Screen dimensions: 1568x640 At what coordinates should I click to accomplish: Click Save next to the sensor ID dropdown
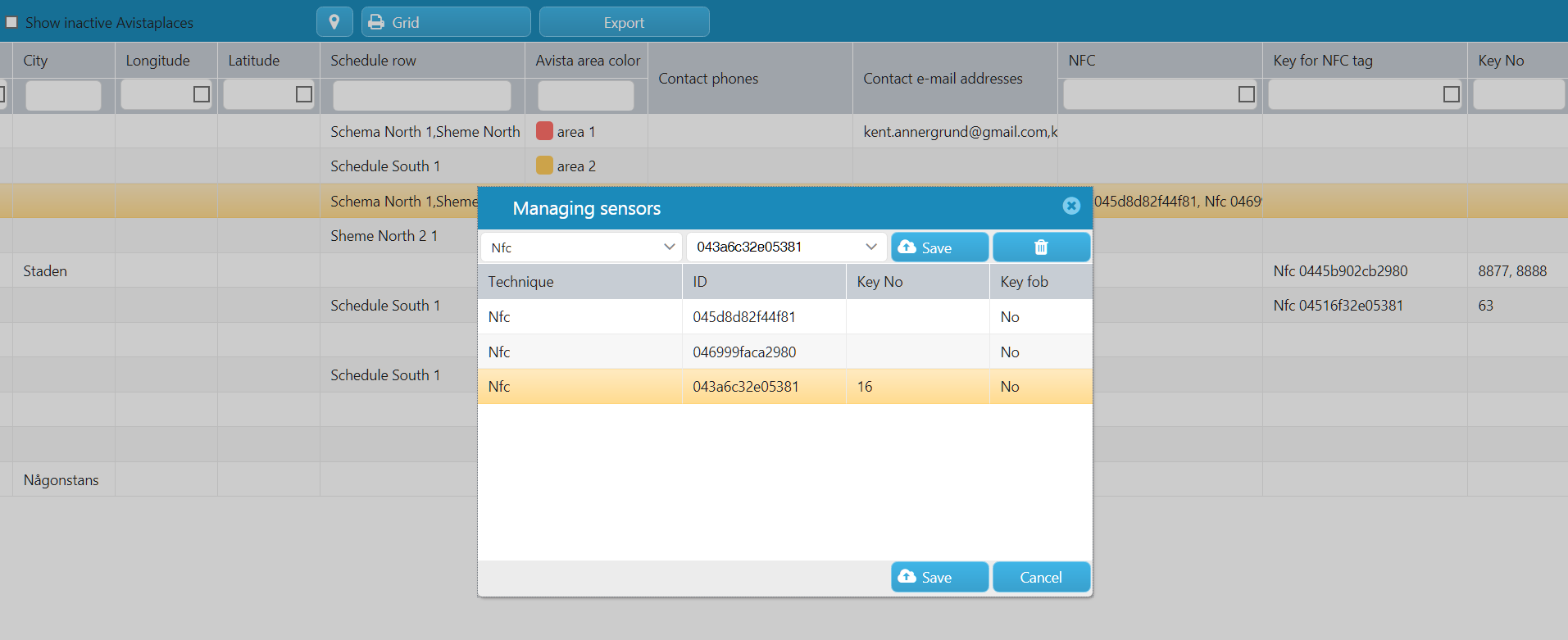click(939, 247)
